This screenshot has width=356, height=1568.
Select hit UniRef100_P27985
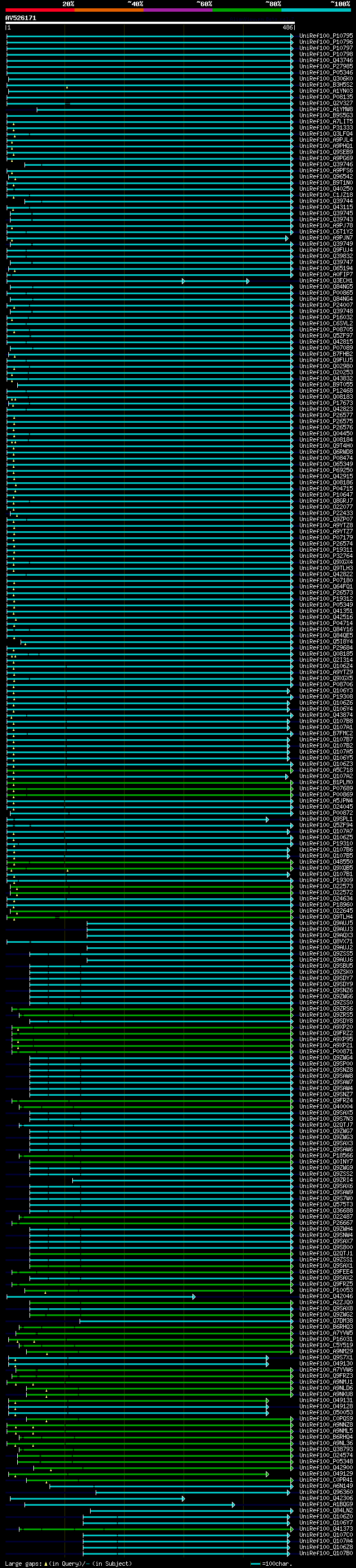pyautogui.click(x=325, y=66)
